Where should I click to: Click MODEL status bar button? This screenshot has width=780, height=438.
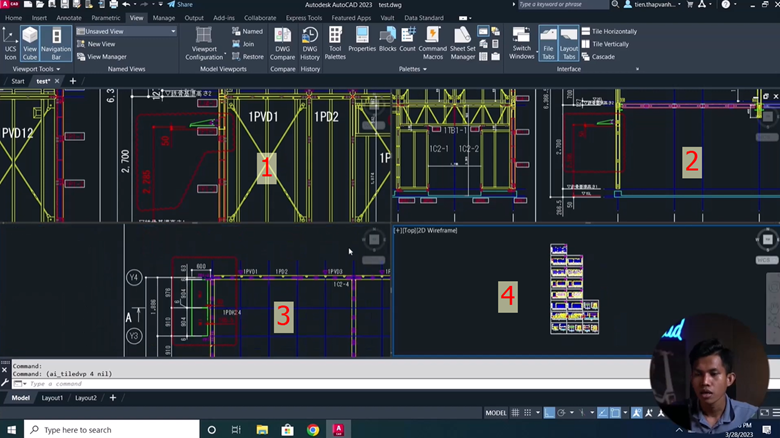click(x=496, y=413)
